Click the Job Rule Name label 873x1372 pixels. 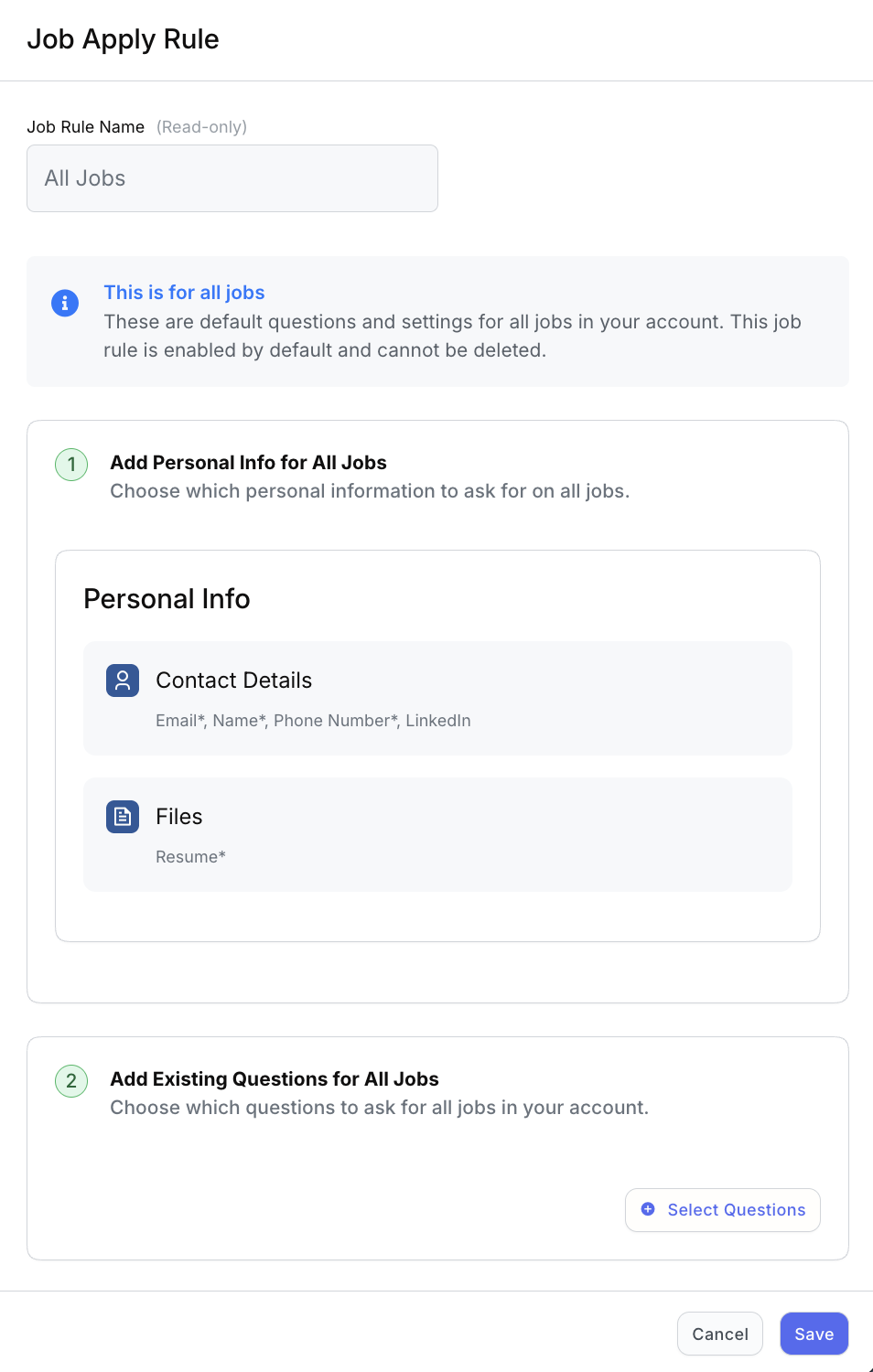[x=86, y=127]
